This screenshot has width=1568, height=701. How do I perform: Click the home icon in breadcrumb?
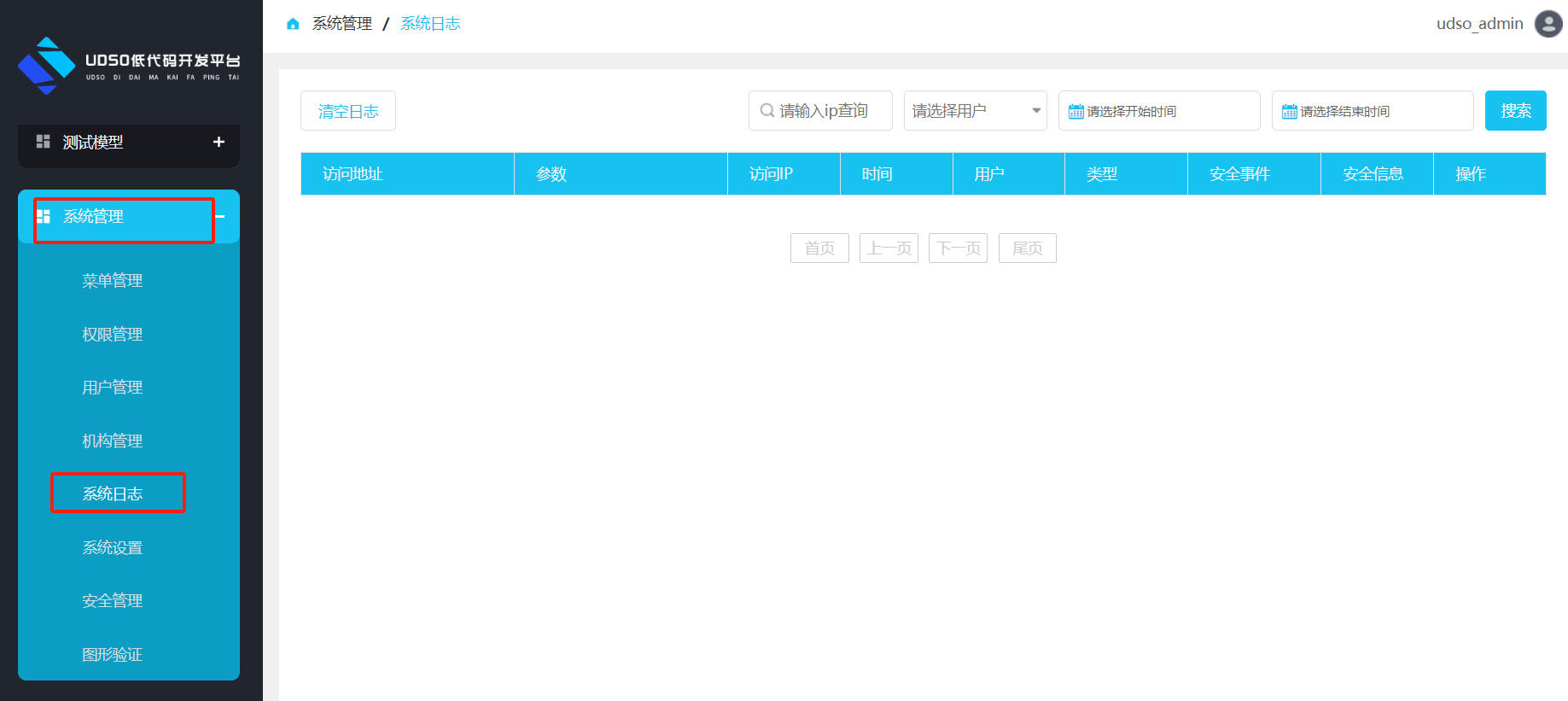tap(293, 24)
